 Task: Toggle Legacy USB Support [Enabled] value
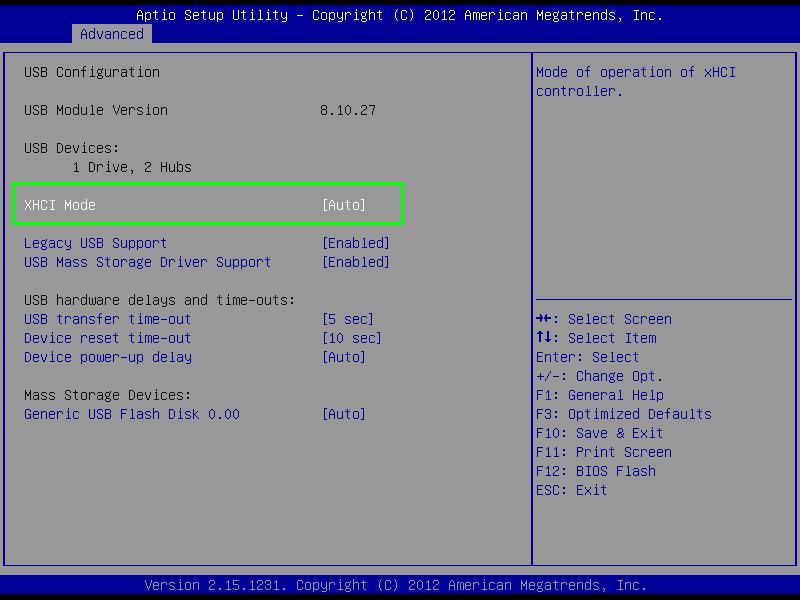click(356, 243)
